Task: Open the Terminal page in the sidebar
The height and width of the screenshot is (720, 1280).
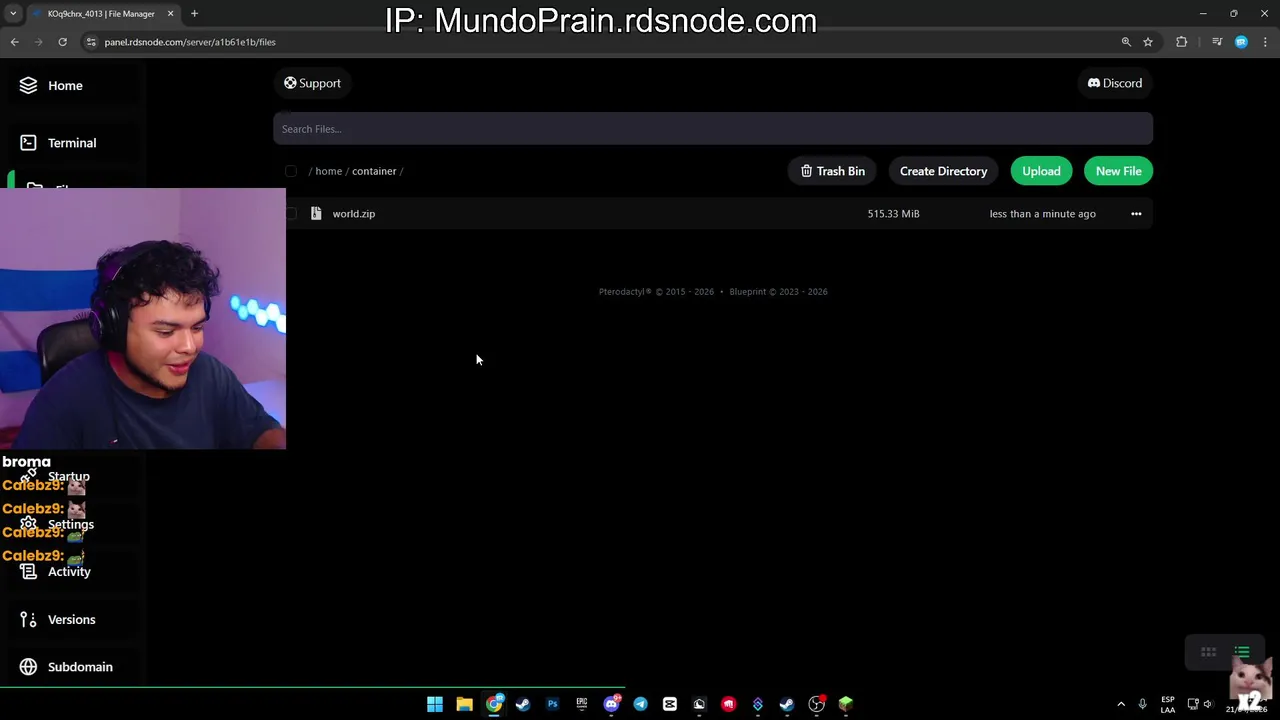Action: click(x=72, y=143)
